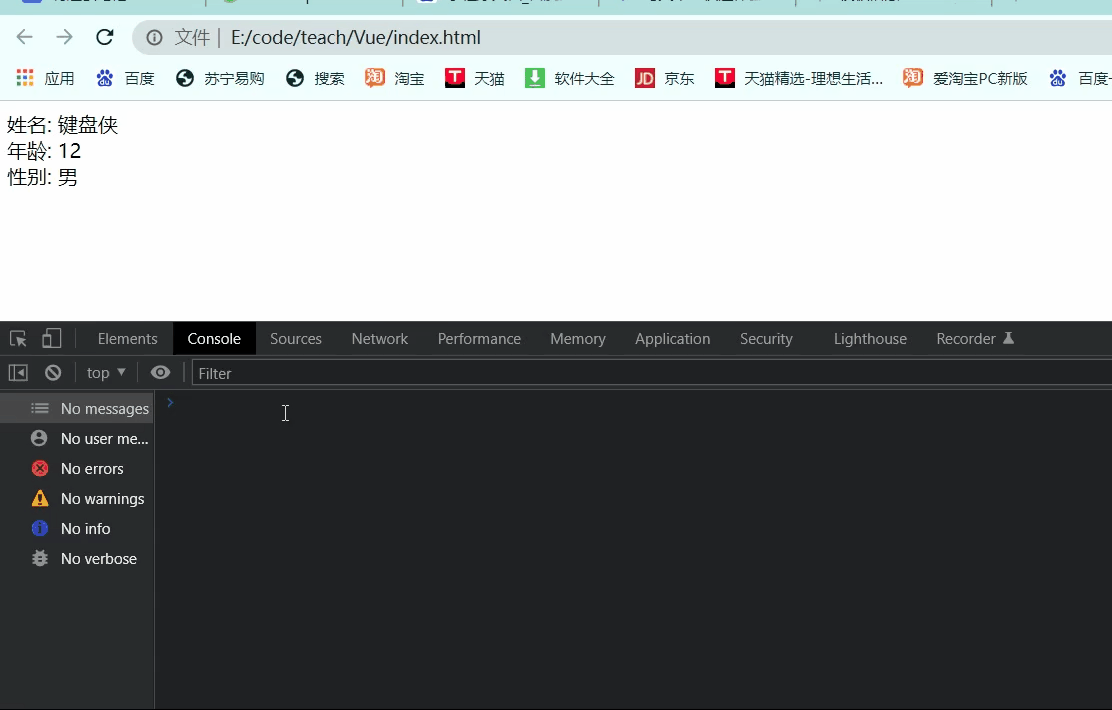1112x710 pixels.
Task: Clear the console messages
Action: pyautogui.click(x=52, y=372)
